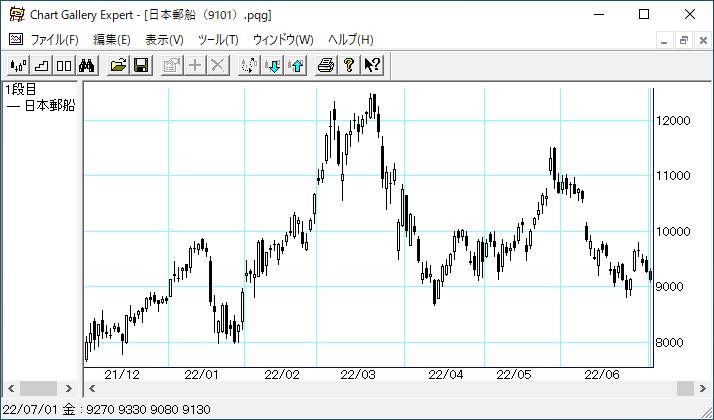Select the 日本郵船 legend entry in side panel
This screenshot has width=714, height=420.
pos(40,106)
